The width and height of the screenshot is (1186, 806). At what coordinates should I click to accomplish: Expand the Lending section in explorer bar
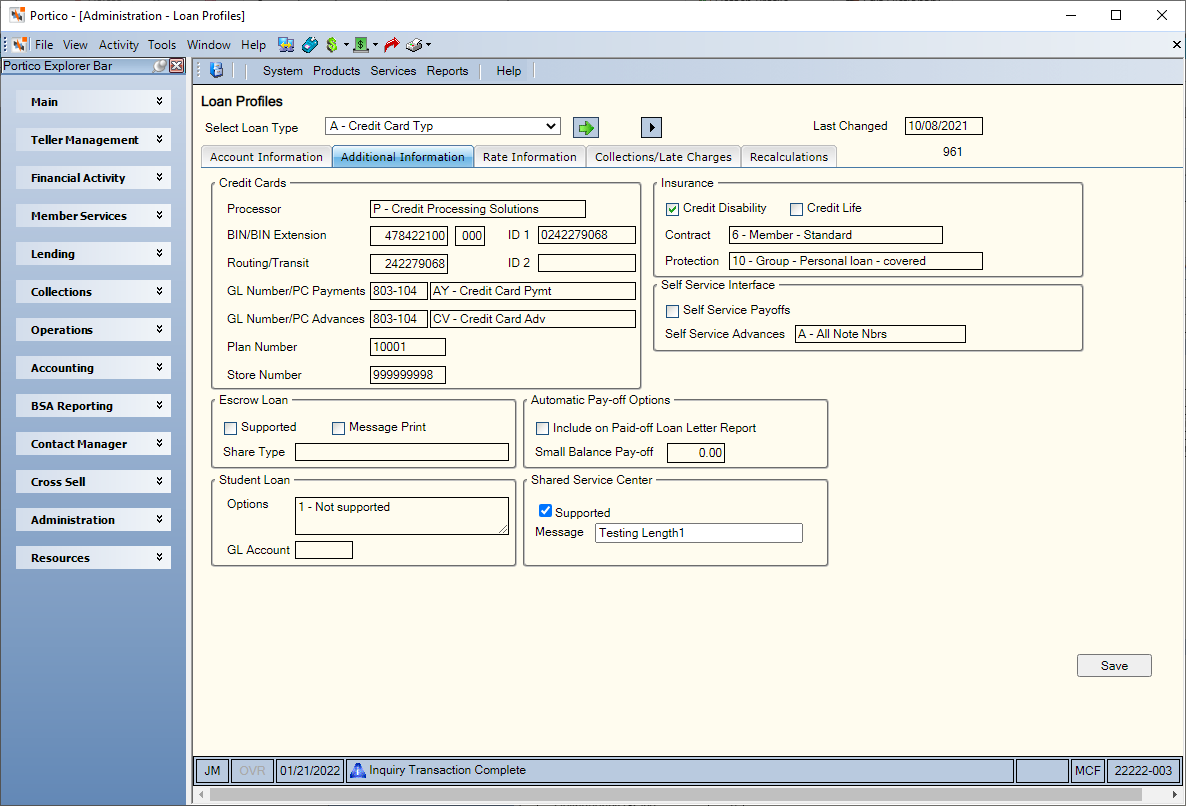click(x=93, y=253)
